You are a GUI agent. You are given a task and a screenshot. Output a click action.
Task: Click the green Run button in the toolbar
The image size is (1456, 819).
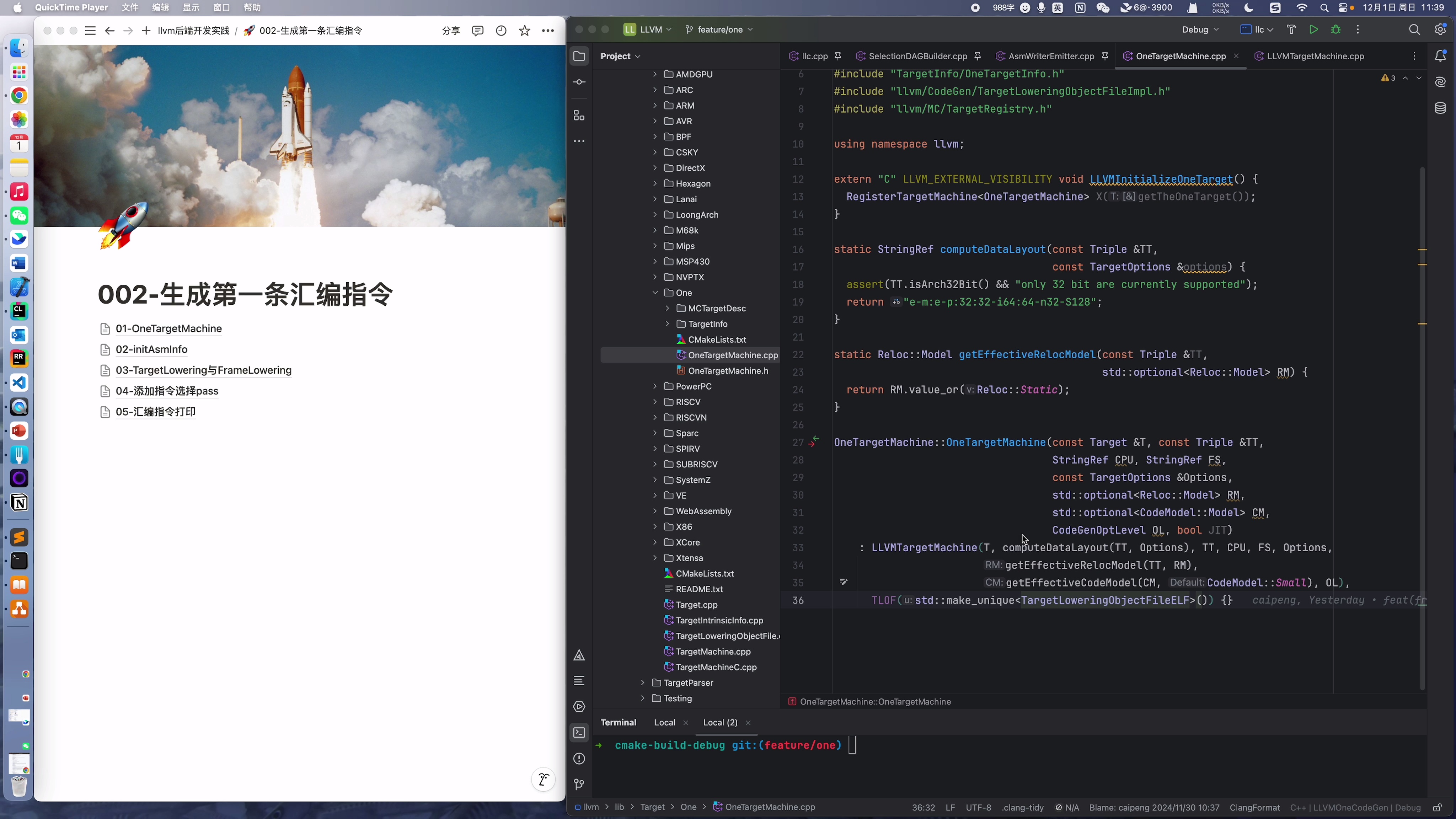pos(1313,30)
